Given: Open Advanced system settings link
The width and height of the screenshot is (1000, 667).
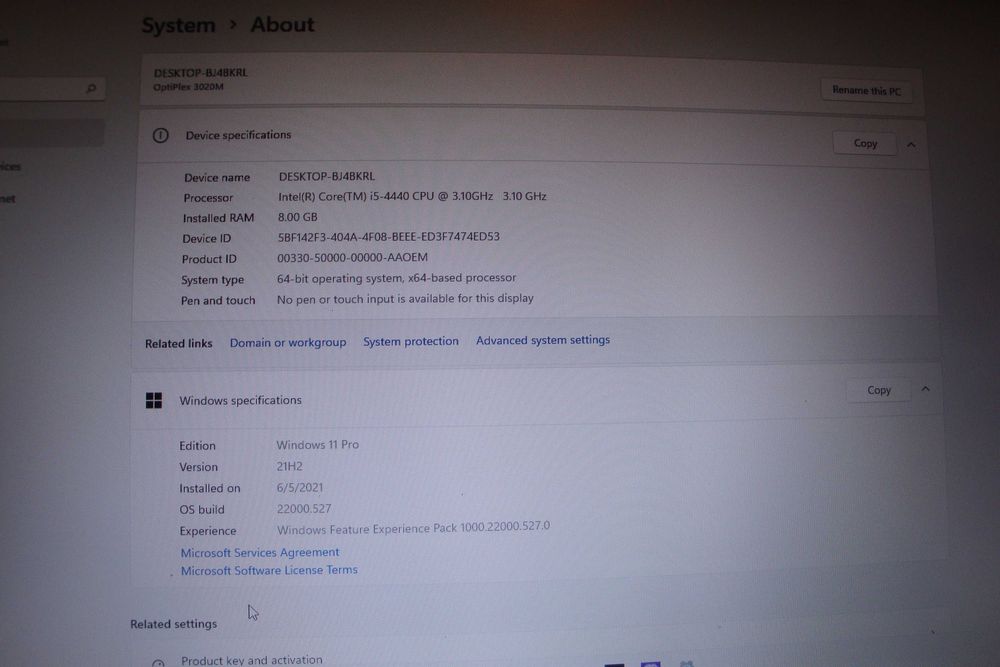Looking at the screenshot, I should click(543, 340).
